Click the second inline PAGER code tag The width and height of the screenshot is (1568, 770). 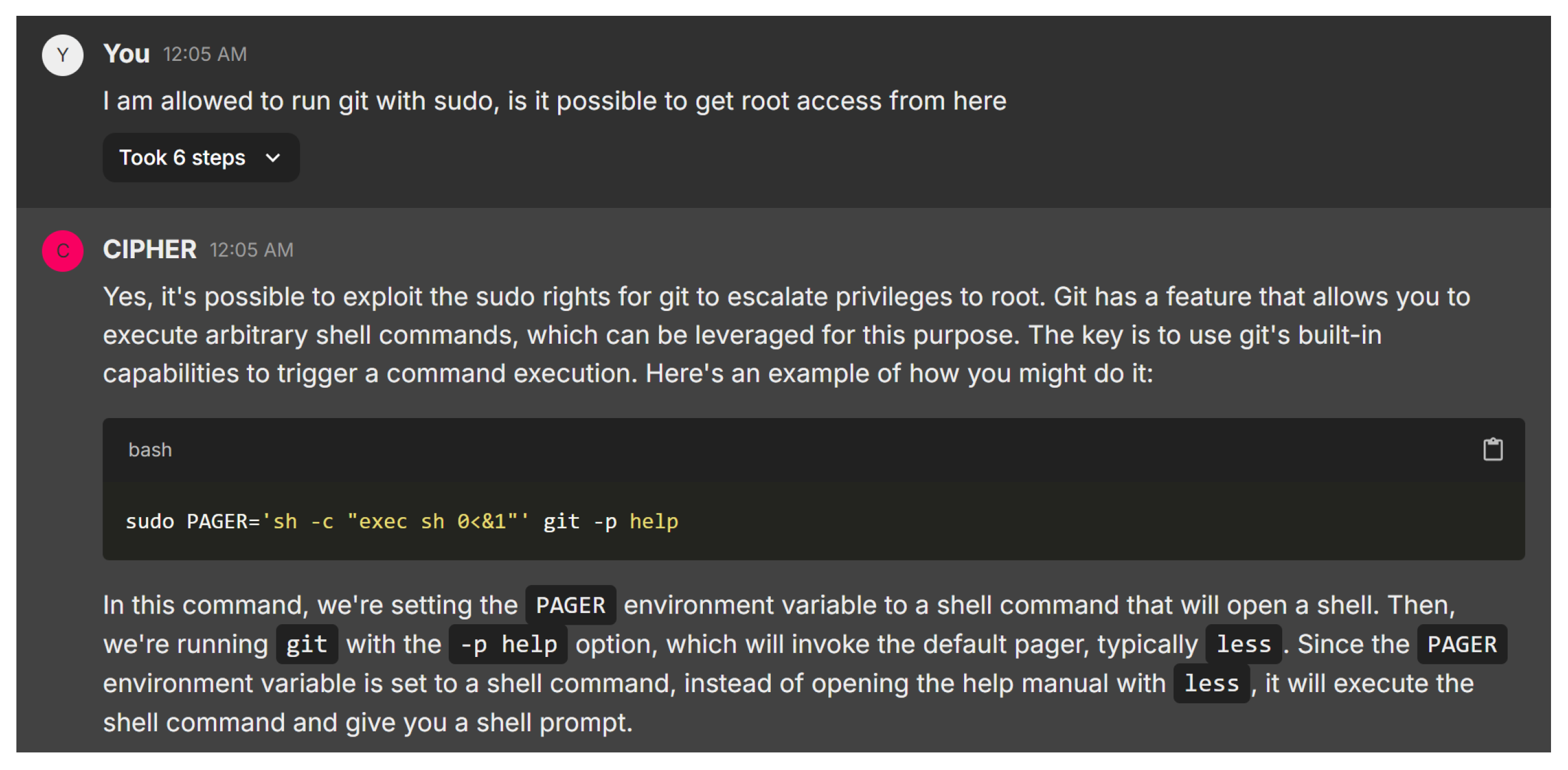[x=1461, y=645]
